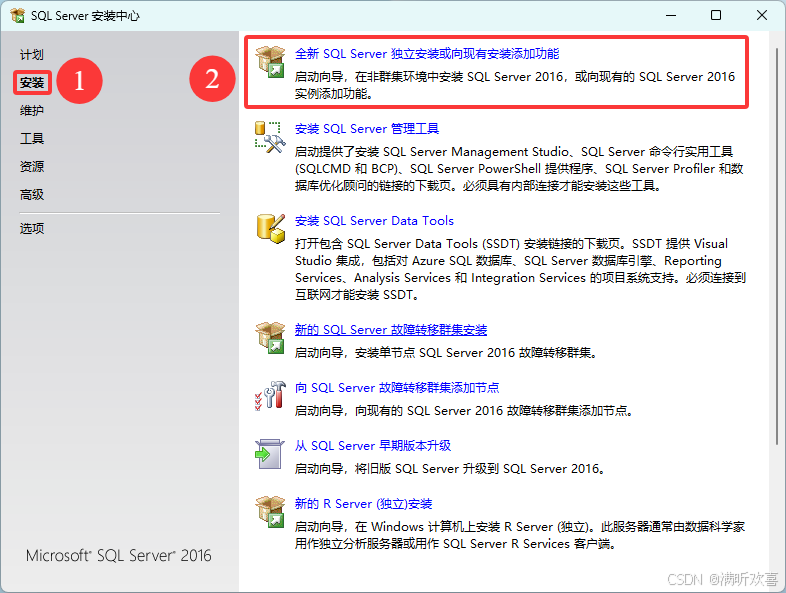Click the add node wrench icon
Viewport: 786px width, 593px height.
[270, 396]
